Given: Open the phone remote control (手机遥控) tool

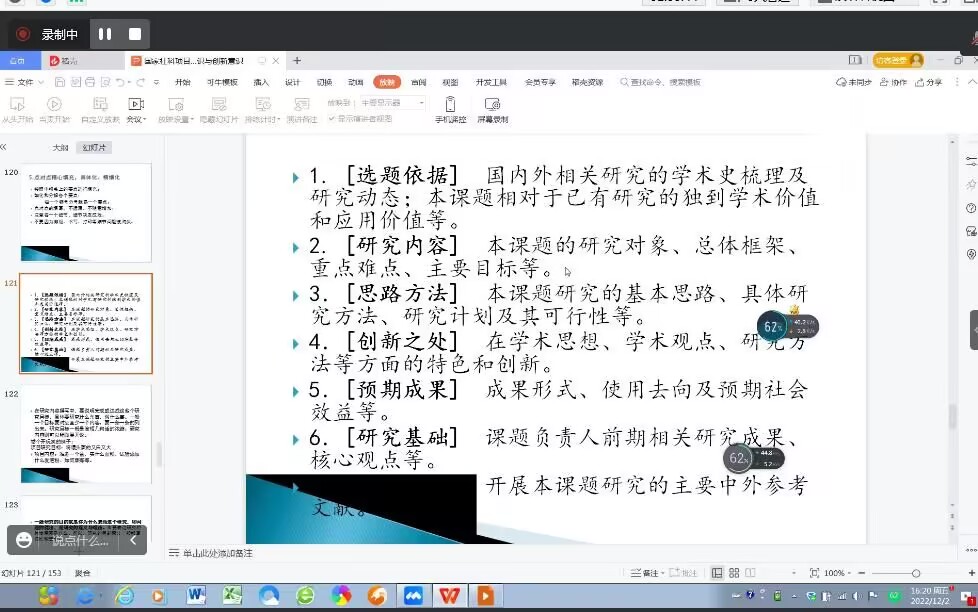Looking at the screenshot, I should [450, 110].
